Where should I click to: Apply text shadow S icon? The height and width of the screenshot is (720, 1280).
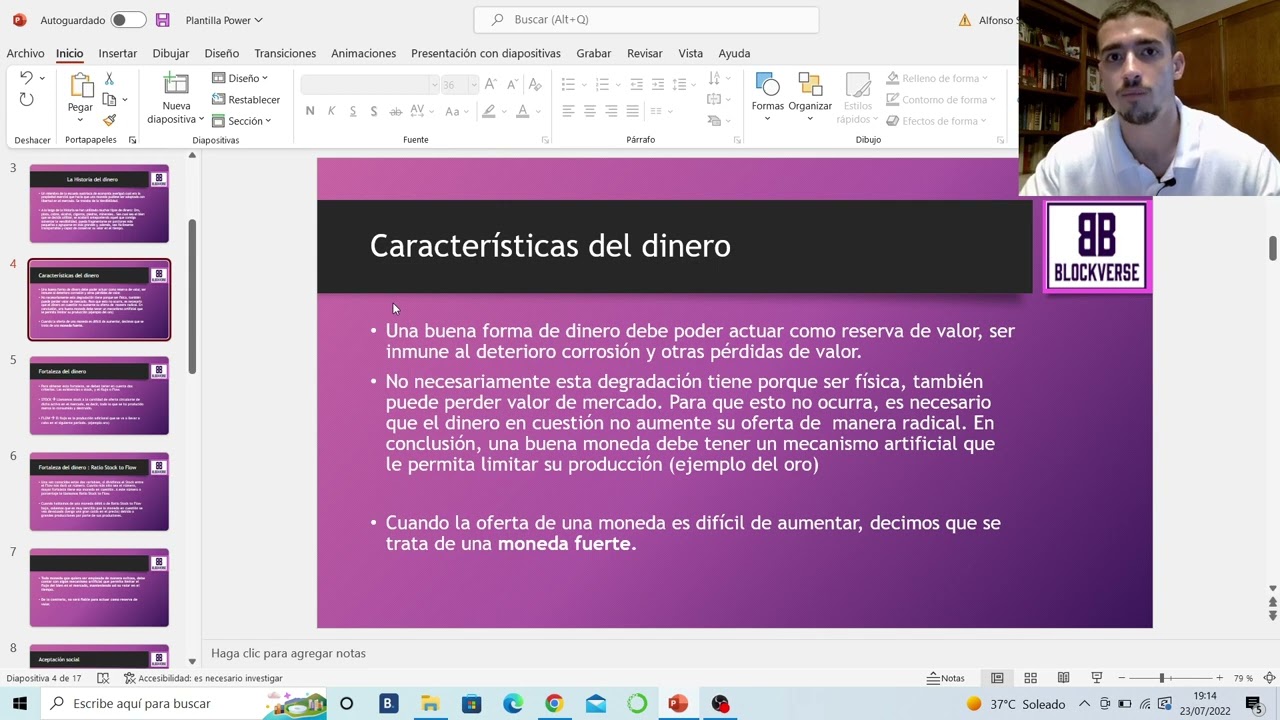(x=373, y=111)
